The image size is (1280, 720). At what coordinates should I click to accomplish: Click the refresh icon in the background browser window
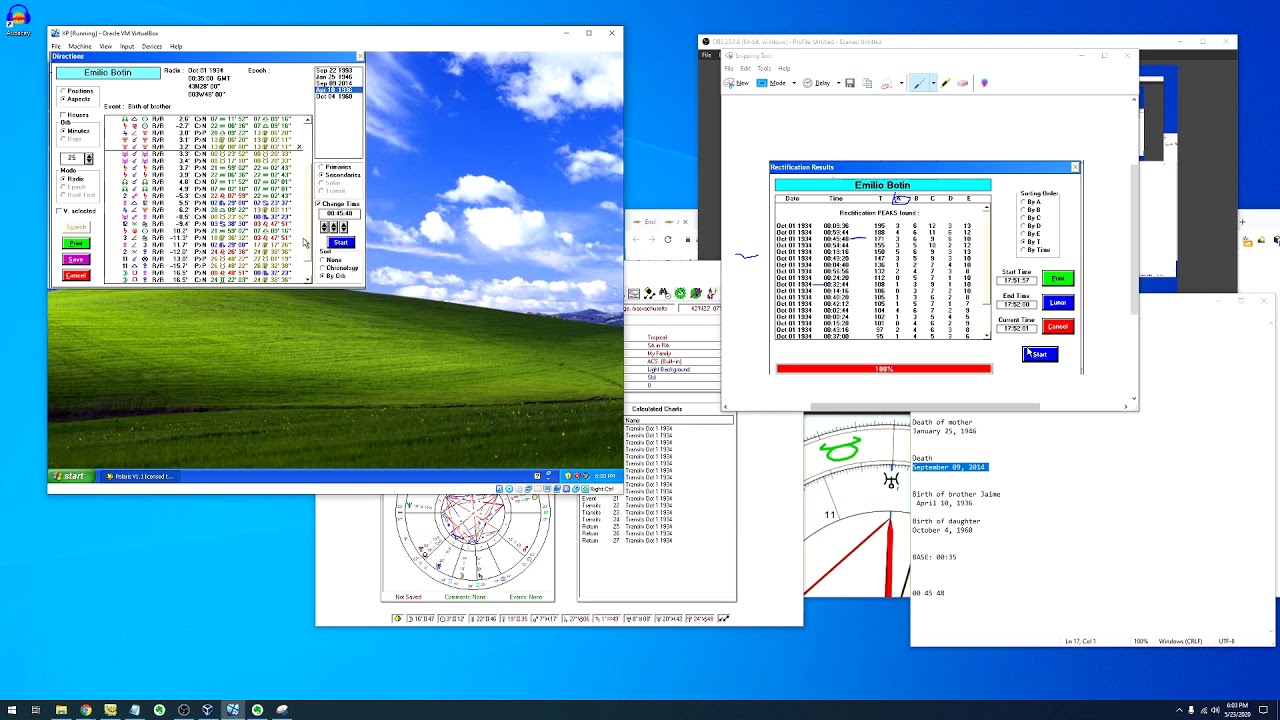(x=667, y=240)
